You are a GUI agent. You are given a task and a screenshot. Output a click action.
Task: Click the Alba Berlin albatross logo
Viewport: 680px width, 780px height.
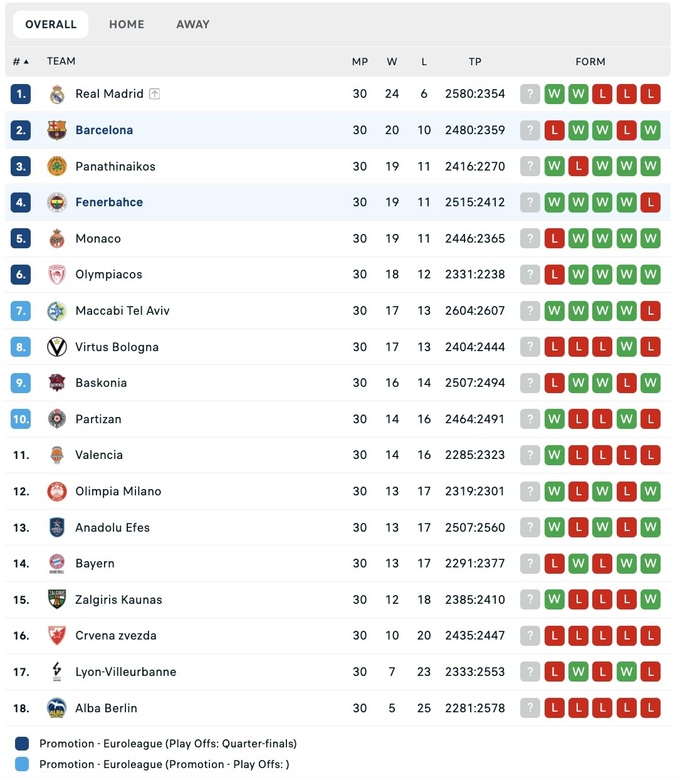(x=57, y=708)
